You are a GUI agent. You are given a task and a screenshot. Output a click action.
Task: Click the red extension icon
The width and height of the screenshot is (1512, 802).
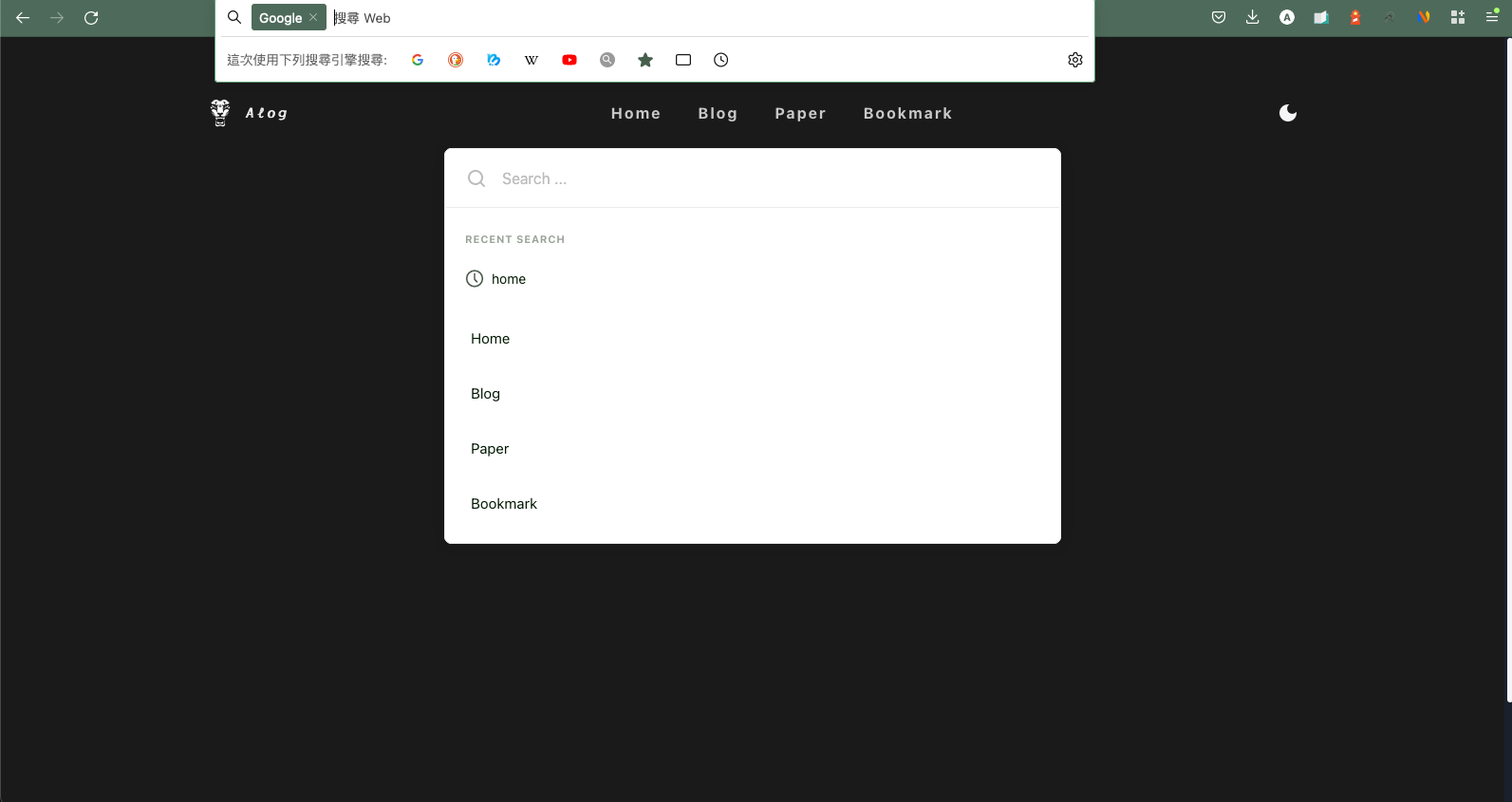click(1355, 17)
